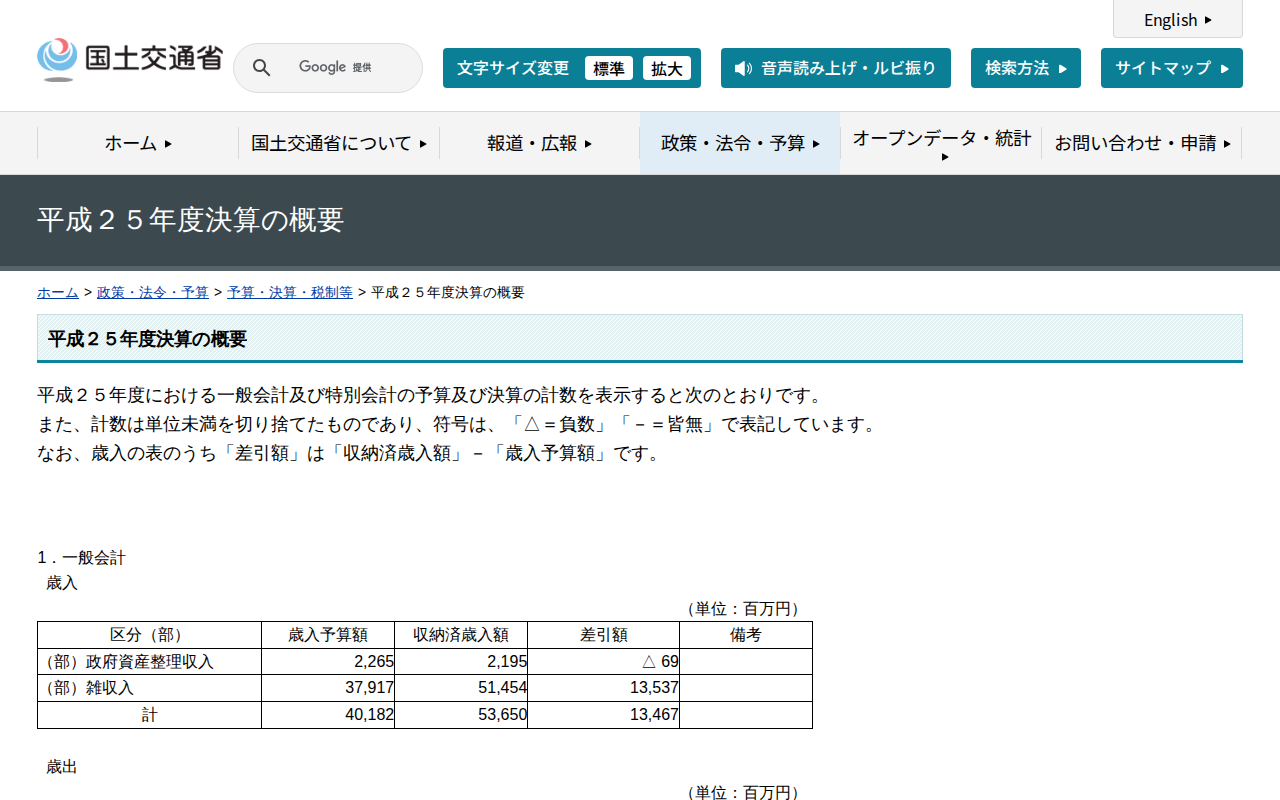The height and width of the screenshot is (800, 1280).
Task: Click the speaker icon on 音声読み上げ・ルビ振り
Action: [742, 69]
